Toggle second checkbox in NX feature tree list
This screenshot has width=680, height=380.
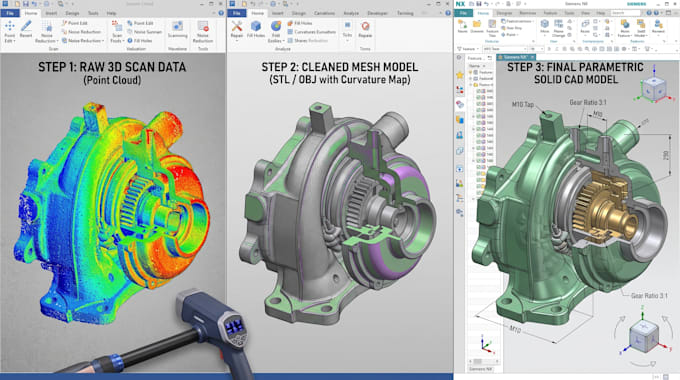tap(479, 98)
